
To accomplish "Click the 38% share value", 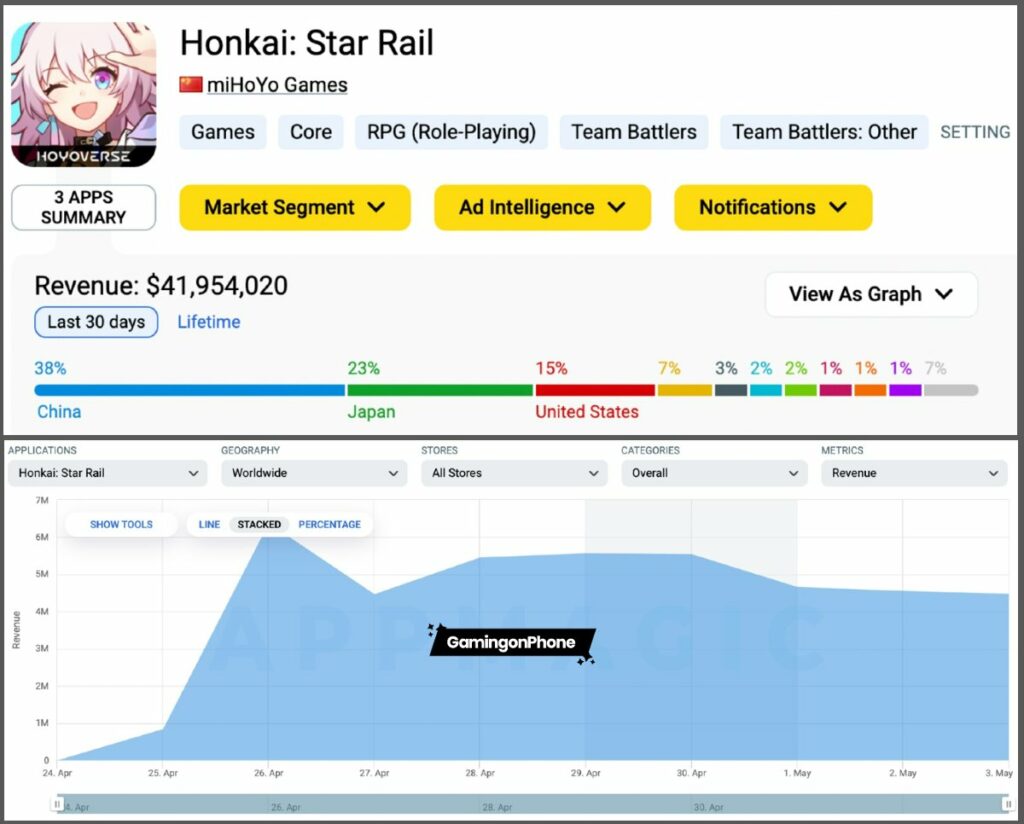I will point(50,368).
